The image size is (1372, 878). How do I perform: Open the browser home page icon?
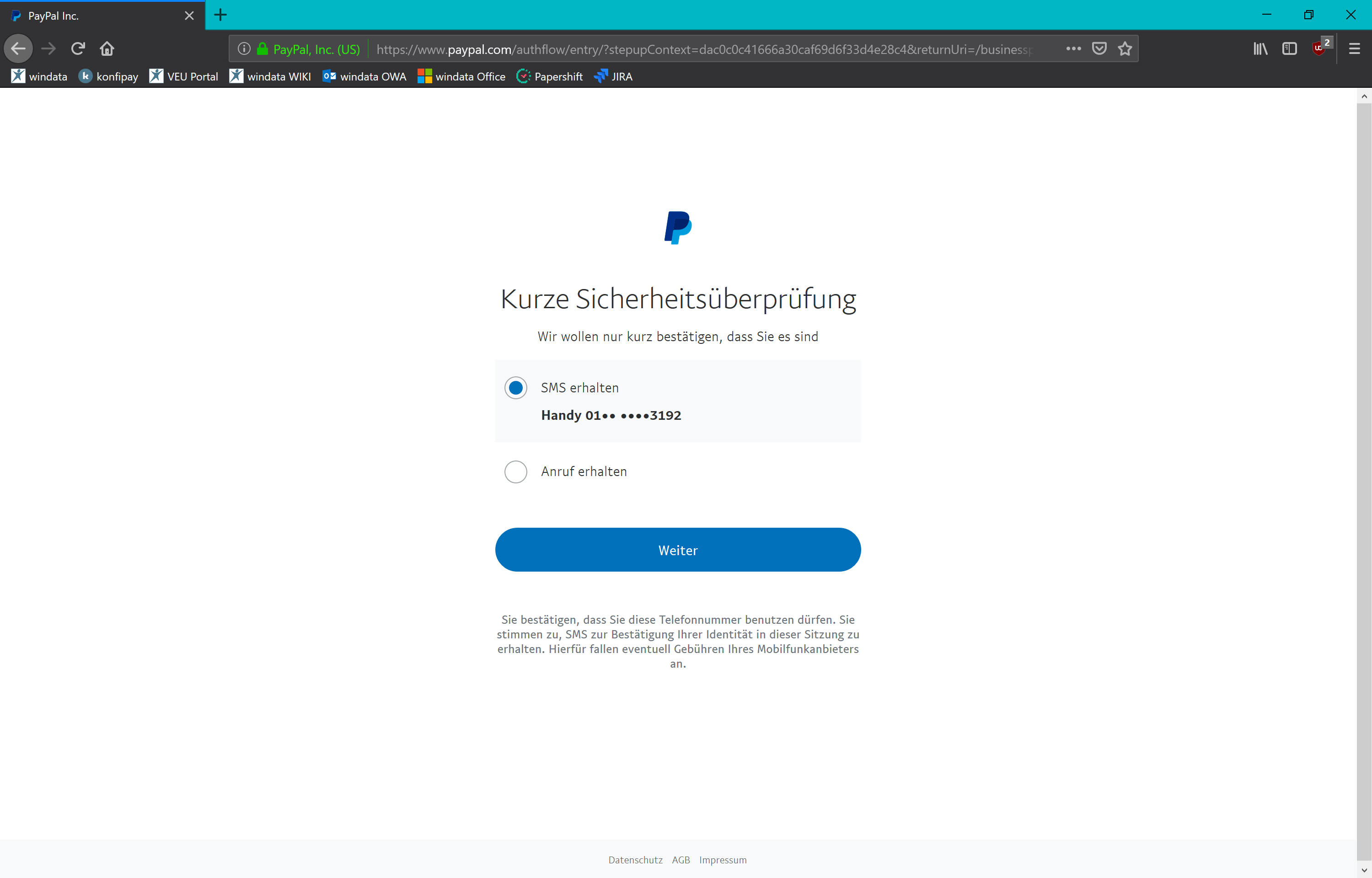click(x=107, y=48)
